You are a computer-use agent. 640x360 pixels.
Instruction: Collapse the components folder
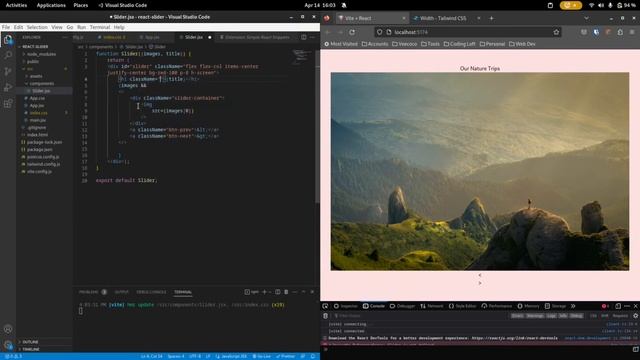point(42,83)
